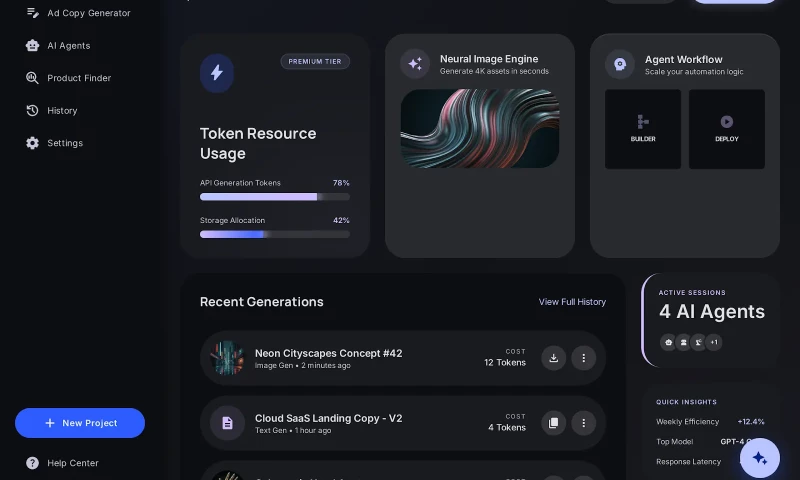
Task: Click the '+12.4%' Weekly Efficiency value
Action: pyautogui.click(x=751, y=422)
